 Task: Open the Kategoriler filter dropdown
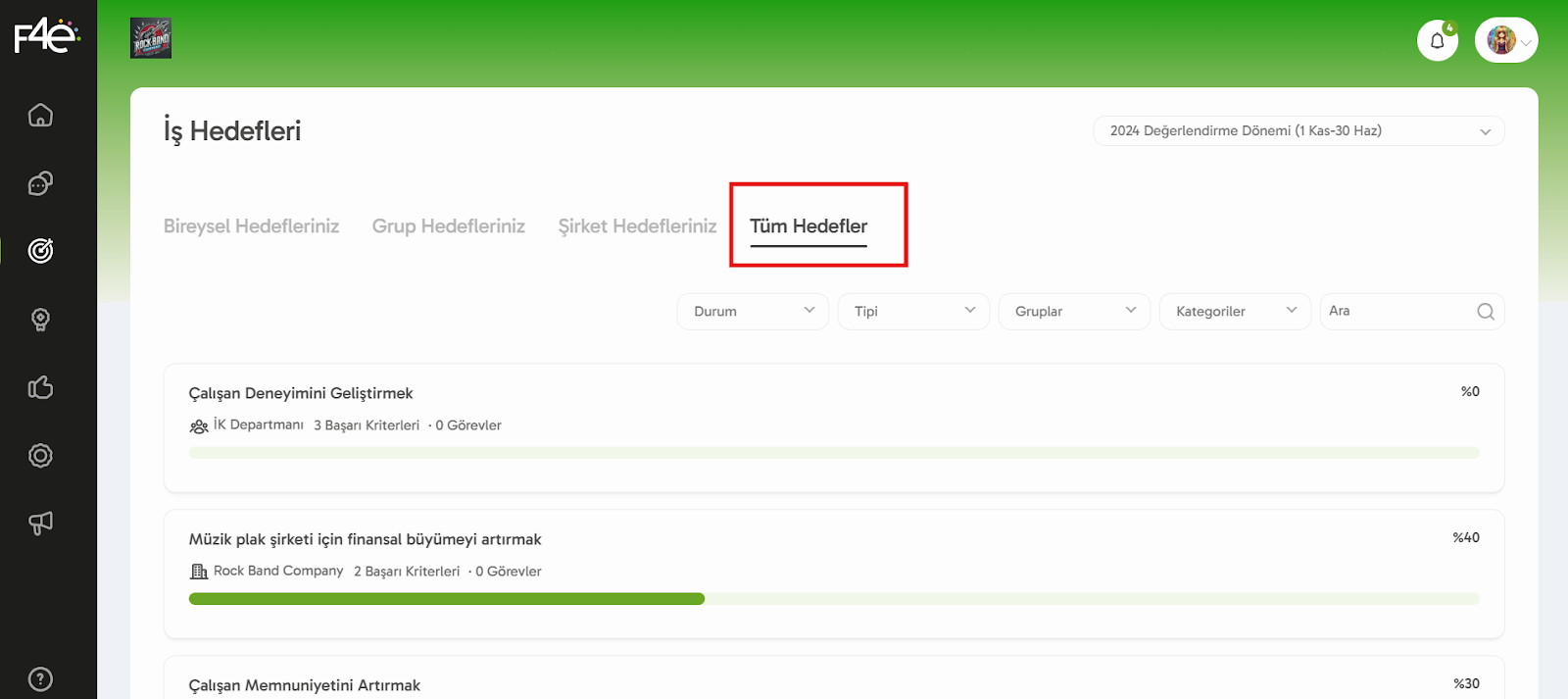tap(1235, 312)
